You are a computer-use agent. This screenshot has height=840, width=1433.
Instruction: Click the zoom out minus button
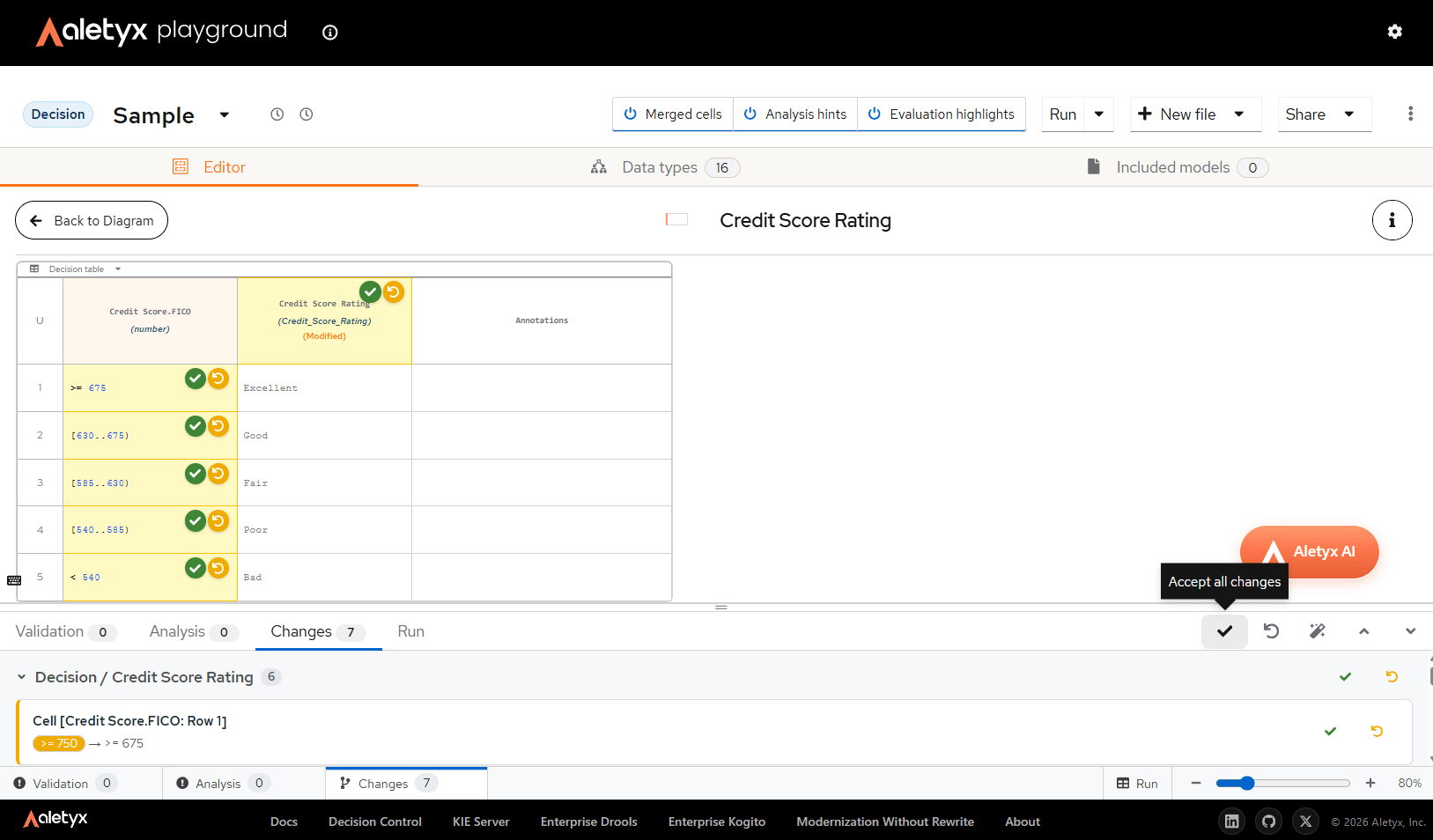pyautogui.click(x=1195, y=783)
